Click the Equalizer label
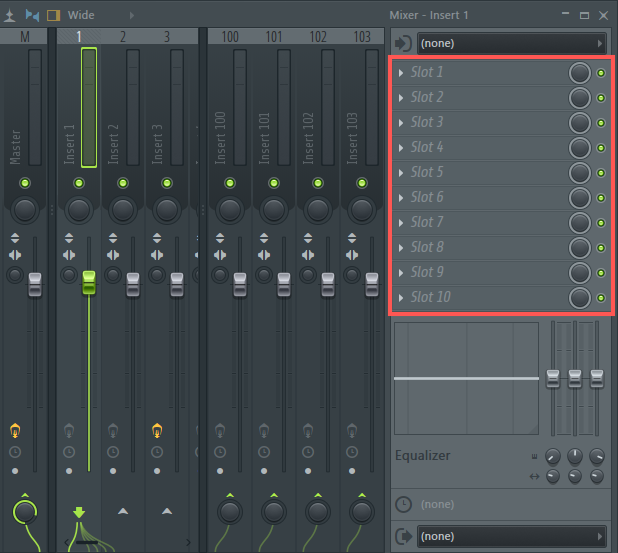618x553 pixels. [x=423, y=455]
